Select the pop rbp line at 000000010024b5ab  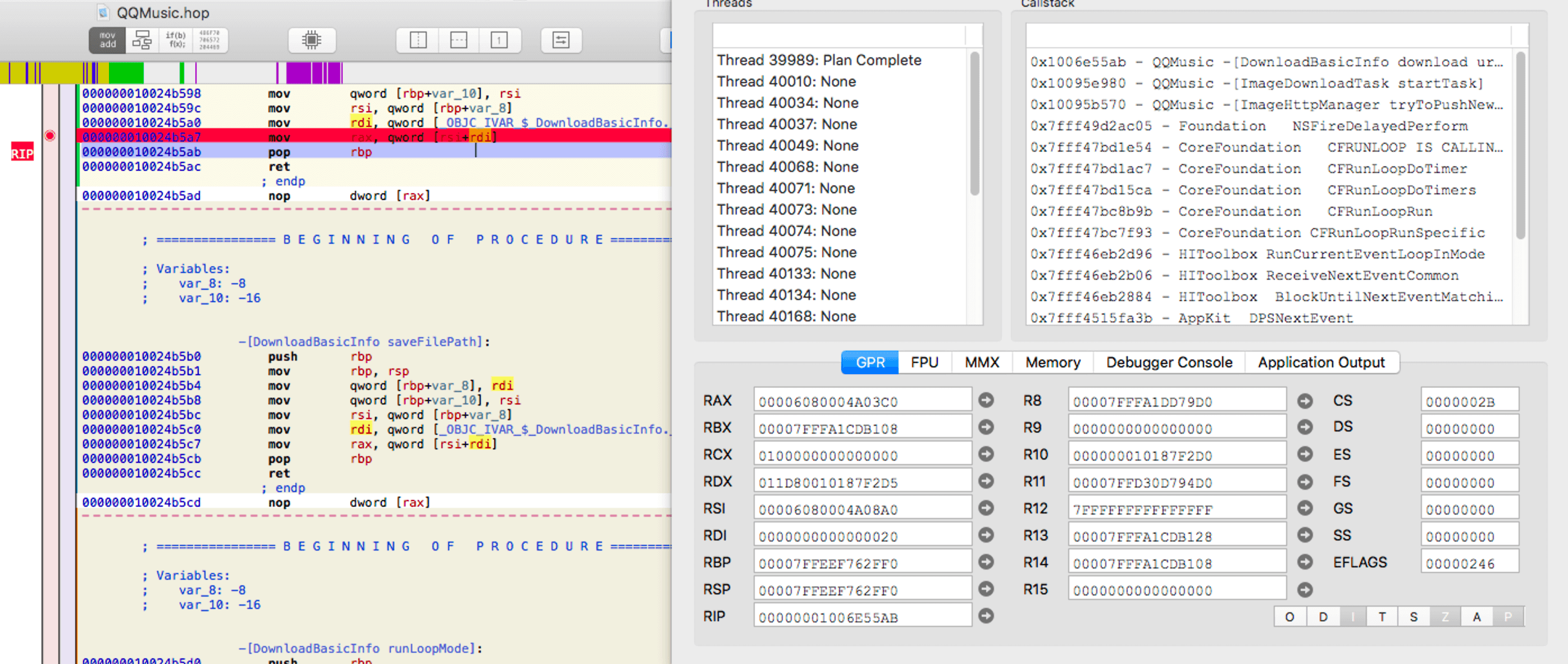tap(376, 152)
